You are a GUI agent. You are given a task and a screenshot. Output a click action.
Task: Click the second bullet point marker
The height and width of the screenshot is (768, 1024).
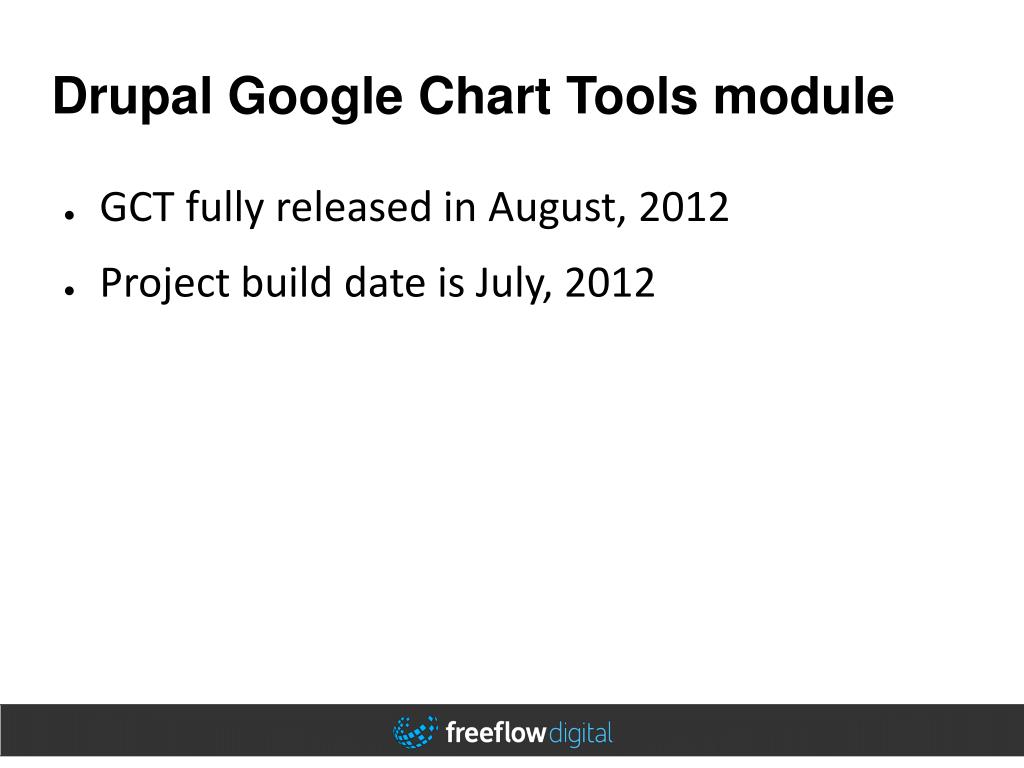tap(69, 290)
